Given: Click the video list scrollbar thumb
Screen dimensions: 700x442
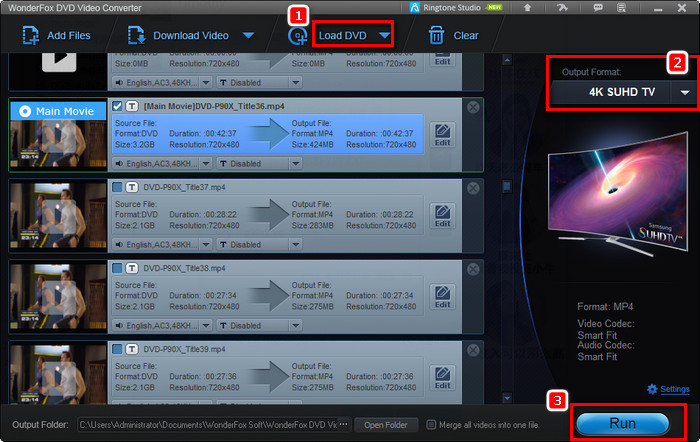Looking at the screenshot, I should click(507, 186).
